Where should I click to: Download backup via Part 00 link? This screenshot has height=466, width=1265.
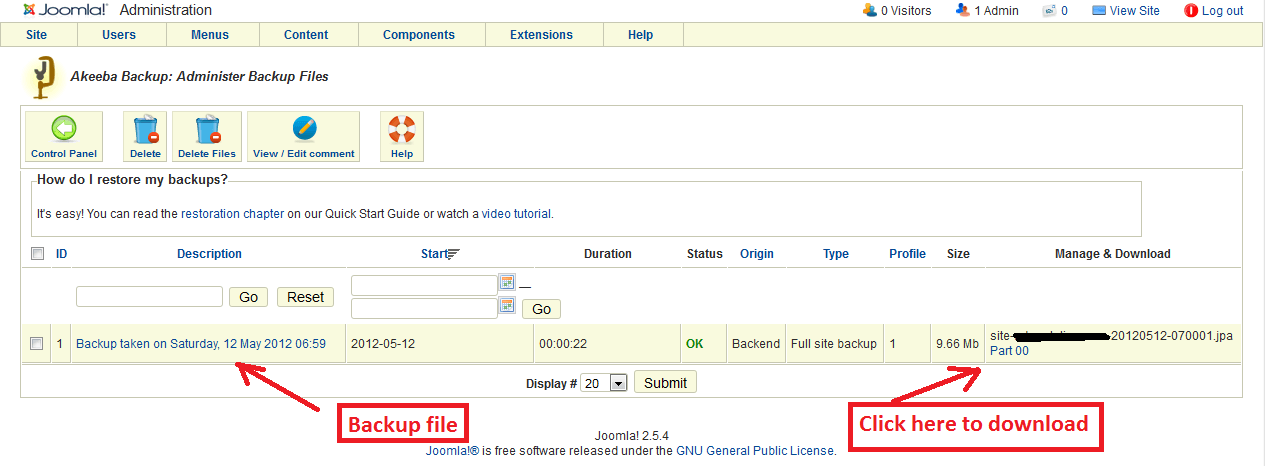[1009, 351]
